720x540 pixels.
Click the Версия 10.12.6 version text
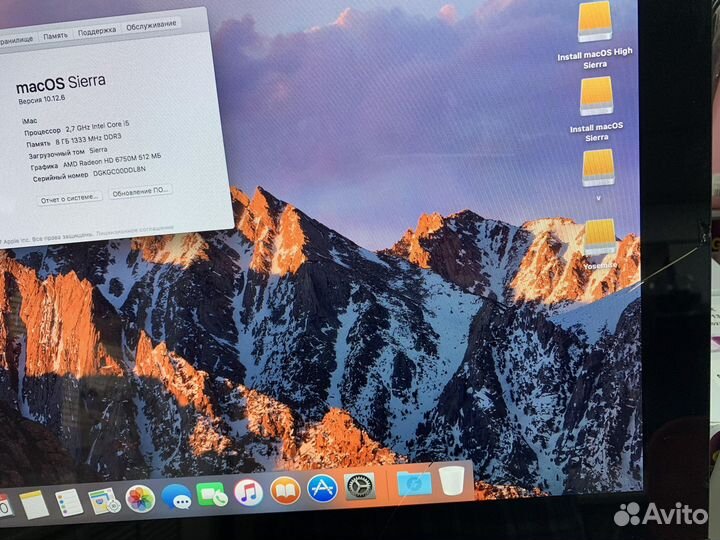tap(41, 99)
